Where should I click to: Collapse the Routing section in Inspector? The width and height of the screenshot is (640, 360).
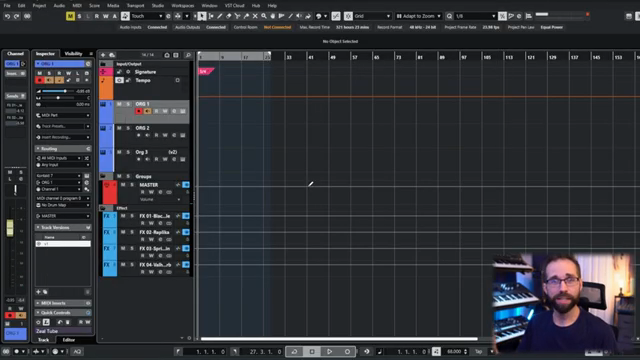[x=62, y=149]
